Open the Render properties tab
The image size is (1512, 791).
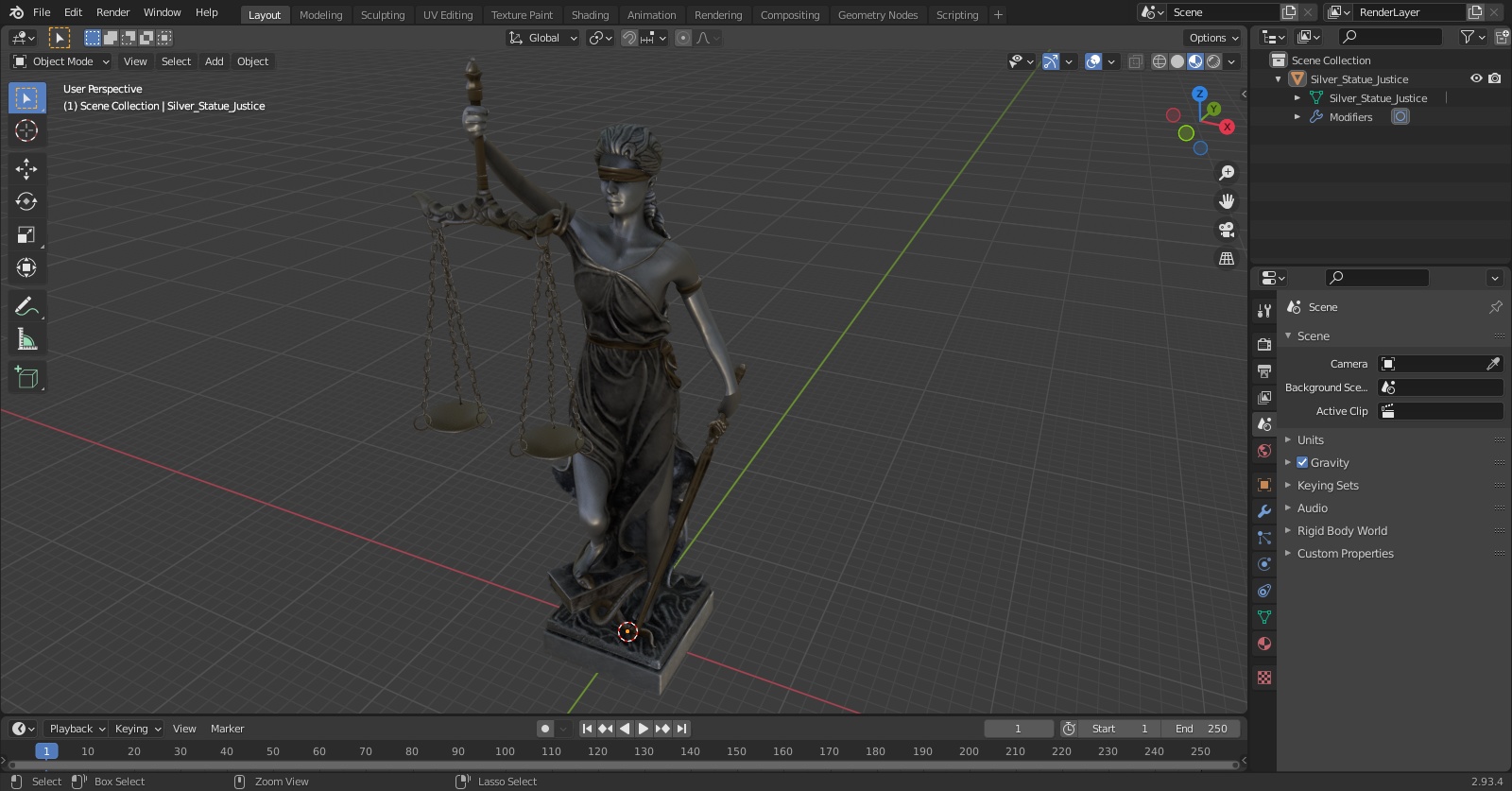tap(1264, 344)
